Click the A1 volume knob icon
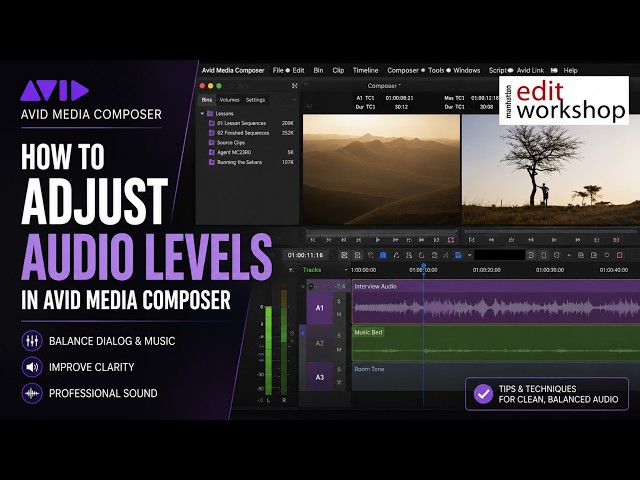640x480 pixels. [311, 287]
